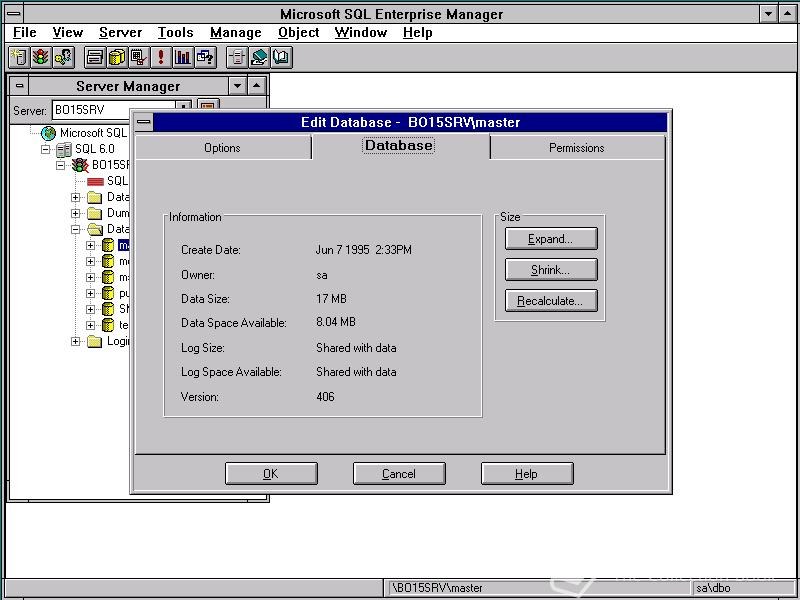Click the hand-holding-book Publications toolbar icon
This screenshot has height=600, width=800.
(x=259, y=57)
